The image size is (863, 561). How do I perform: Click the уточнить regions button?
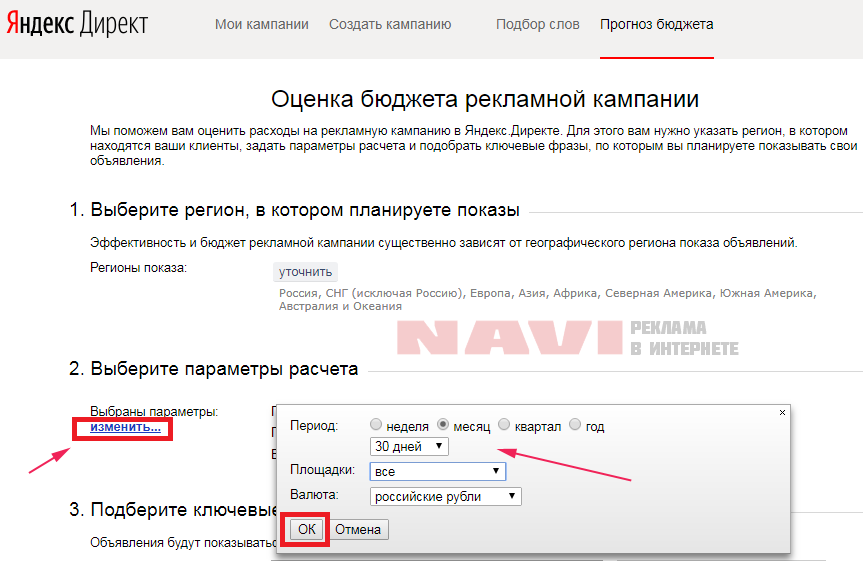(305, 272)
